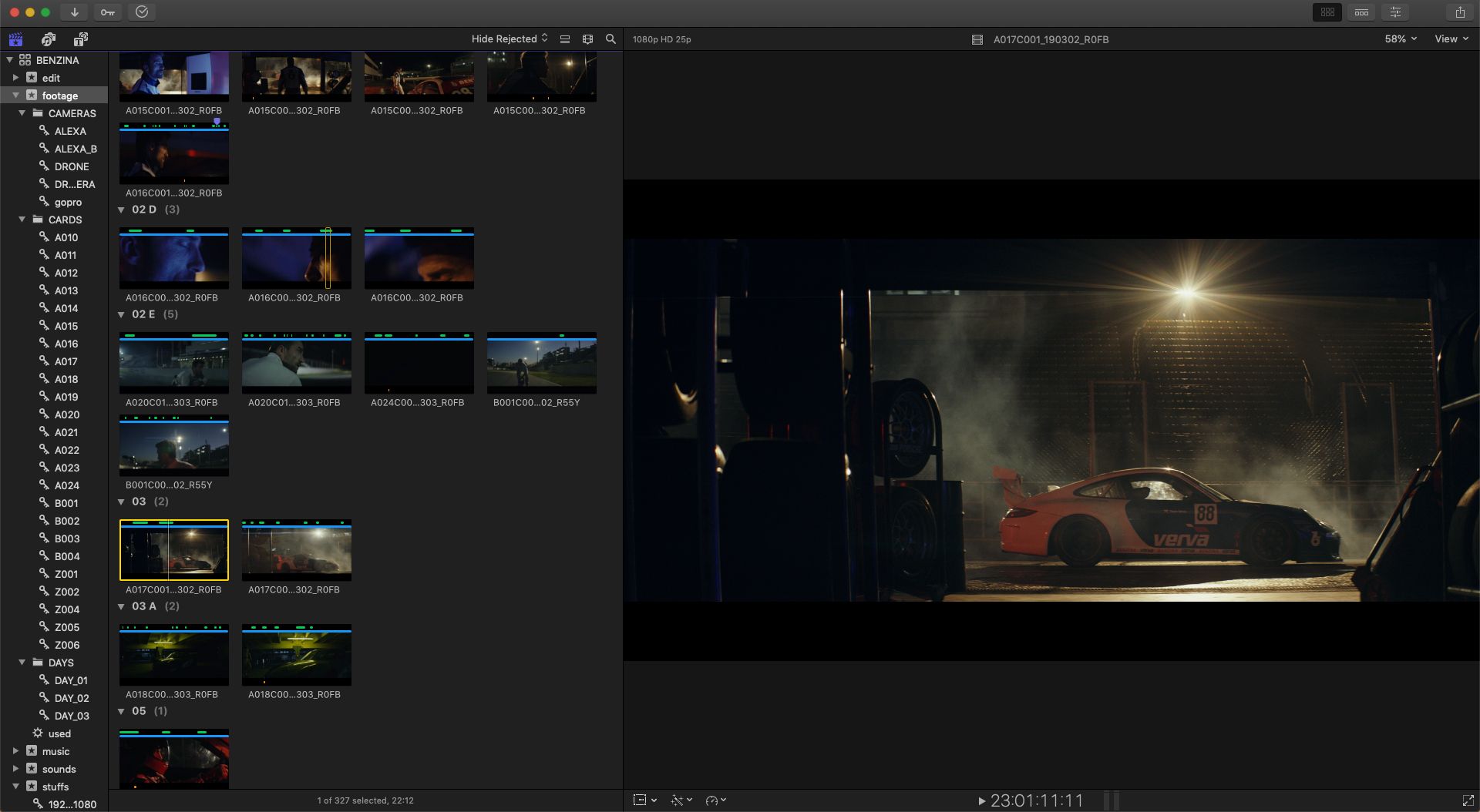Open the transform tools popup in viewer
The image size is (1480, 812).
coord(644,800)
